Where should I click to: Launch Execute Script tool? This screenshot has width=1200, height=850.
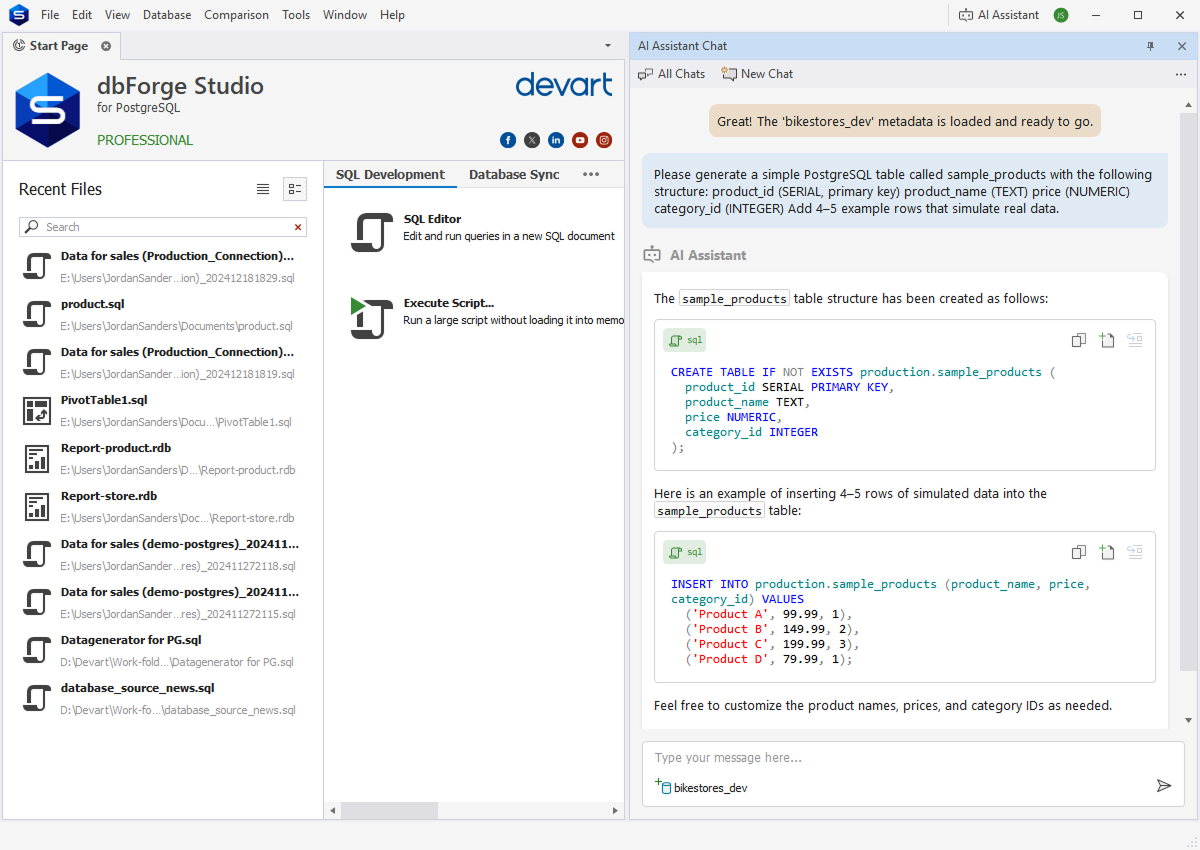(448, 303)
